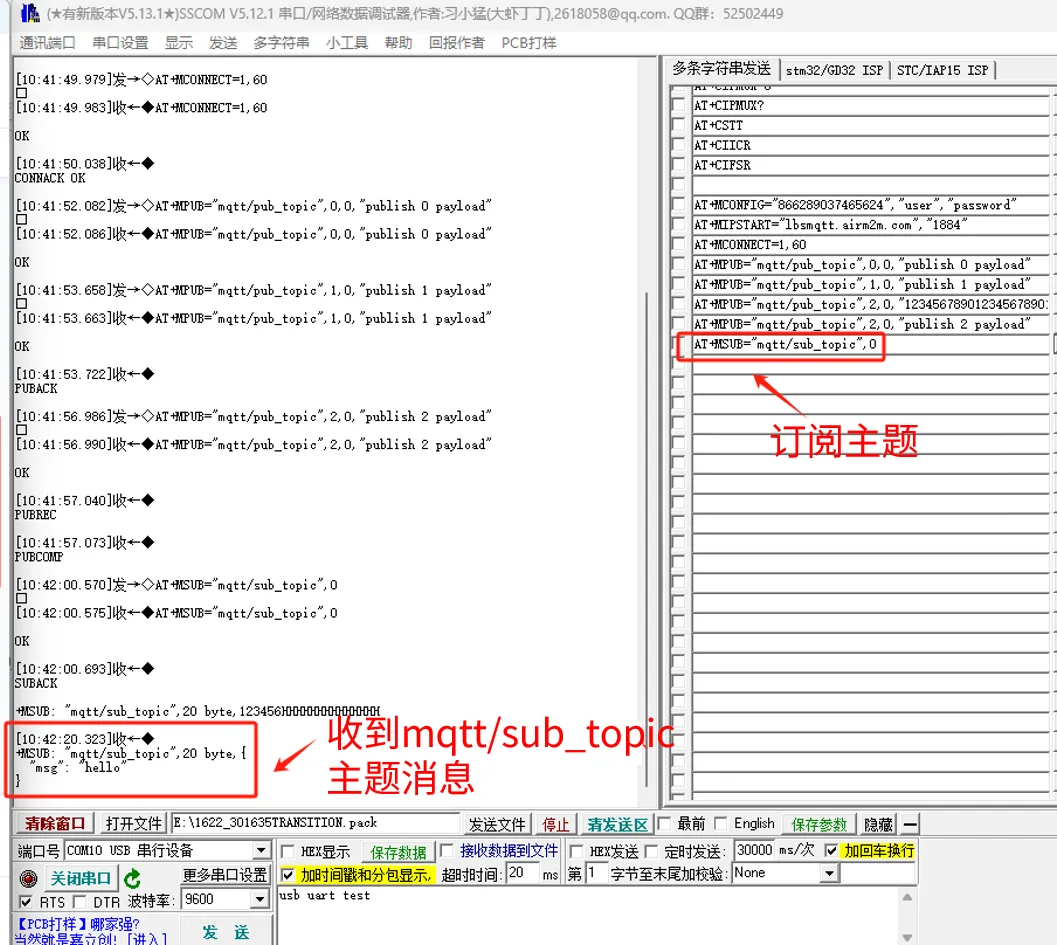Open the 回报作者 menu

456,43
